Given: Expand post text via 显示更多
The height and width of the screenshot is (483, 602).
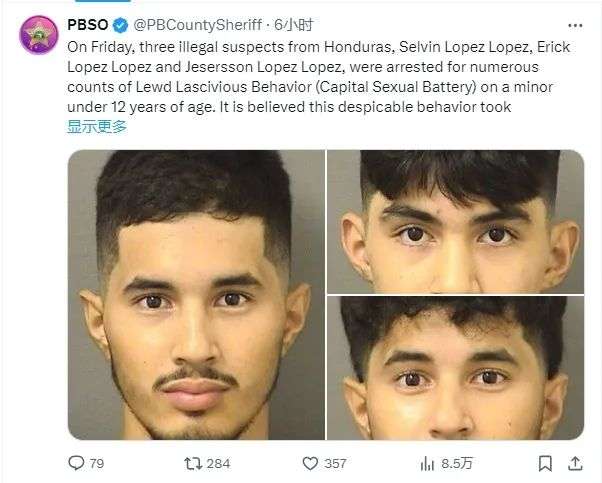Looking at the screenshot, I should pyautogui.click(x=97, y=126).
